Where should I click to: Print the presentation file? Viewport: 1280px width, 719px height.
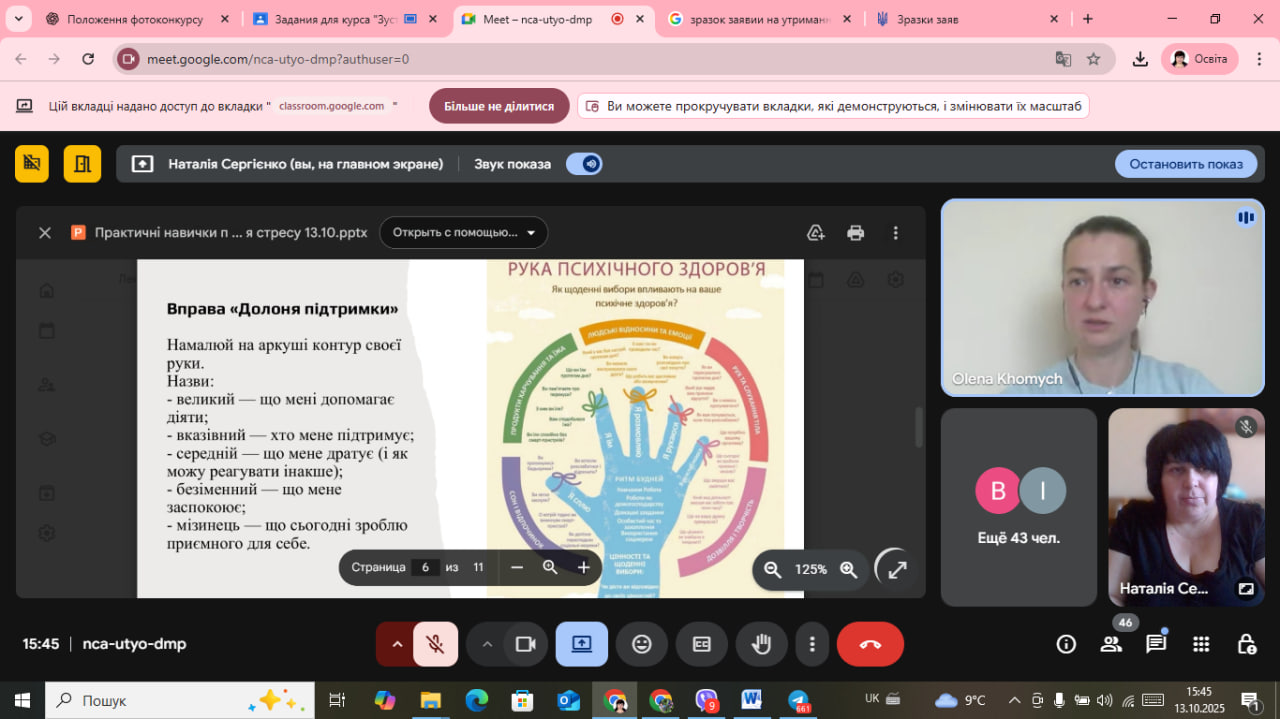pos(855,233)
